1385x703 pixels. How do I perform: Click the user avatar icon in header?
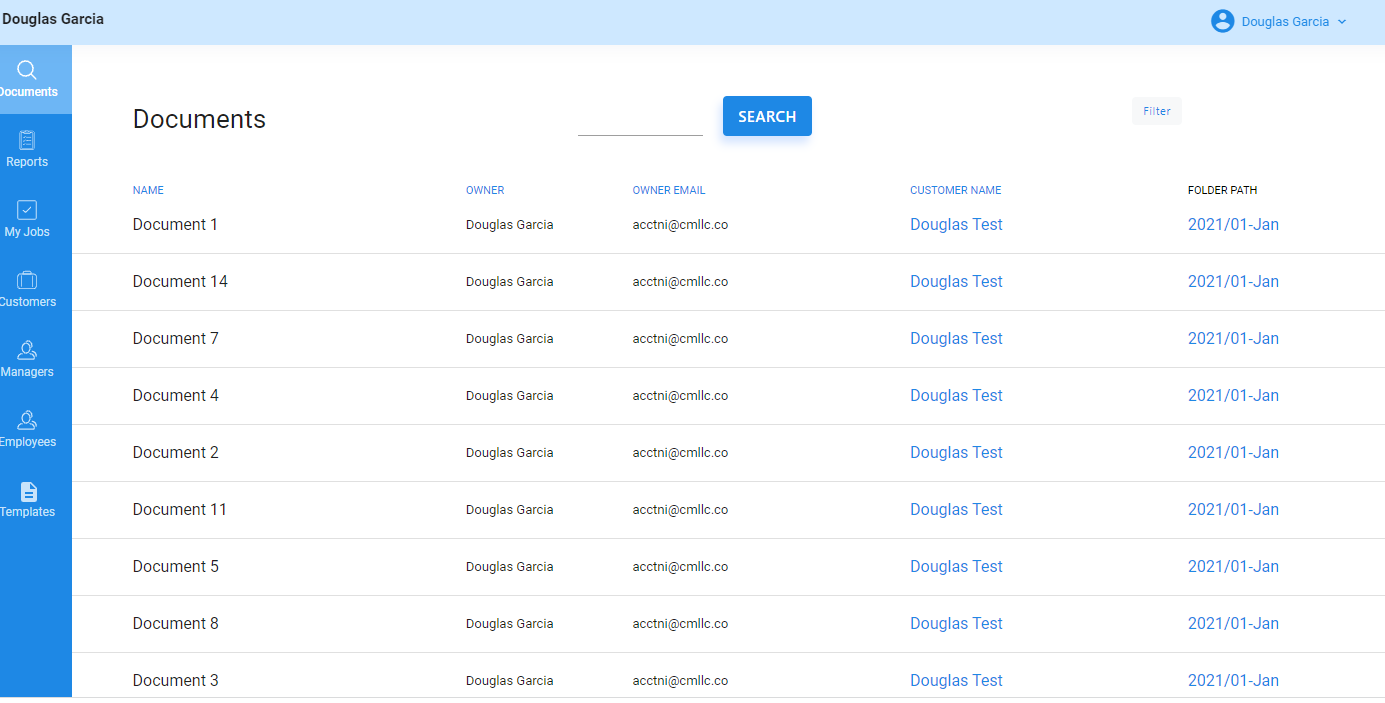tap(1222, 21)
